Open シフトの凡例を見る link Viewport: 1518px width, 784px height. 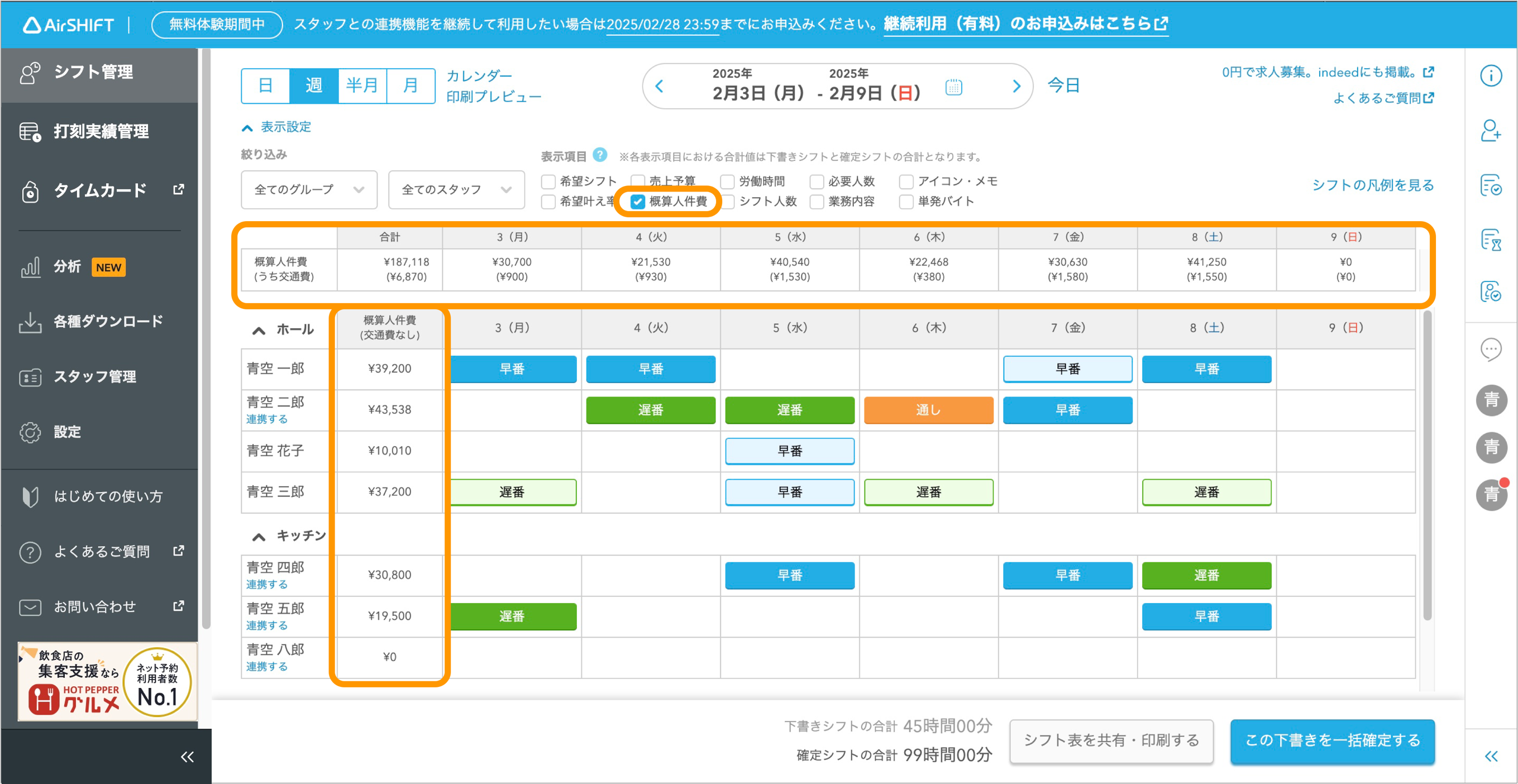tap(1373, 185)
